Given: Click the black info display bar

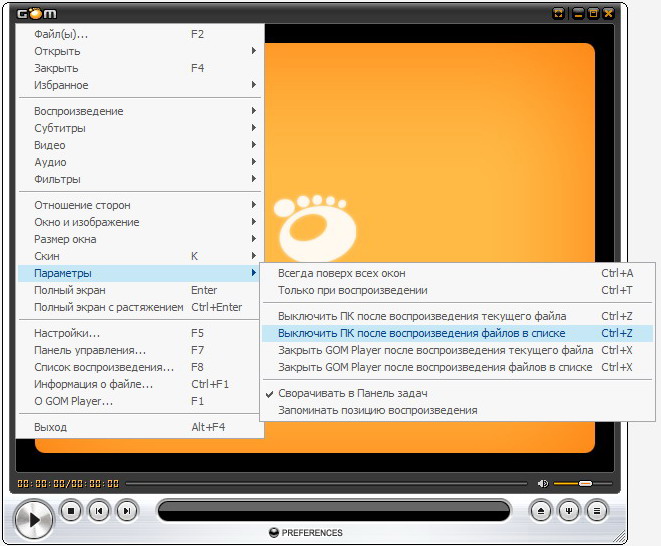Looking at the screenshot, I should pyautogui.click(x=333, y=511).
